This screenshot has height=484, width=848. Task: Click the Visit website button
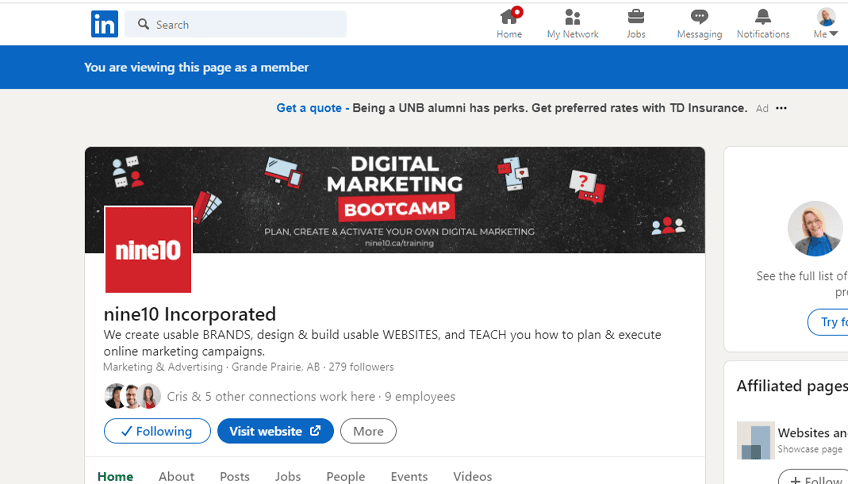click(275, 431)
